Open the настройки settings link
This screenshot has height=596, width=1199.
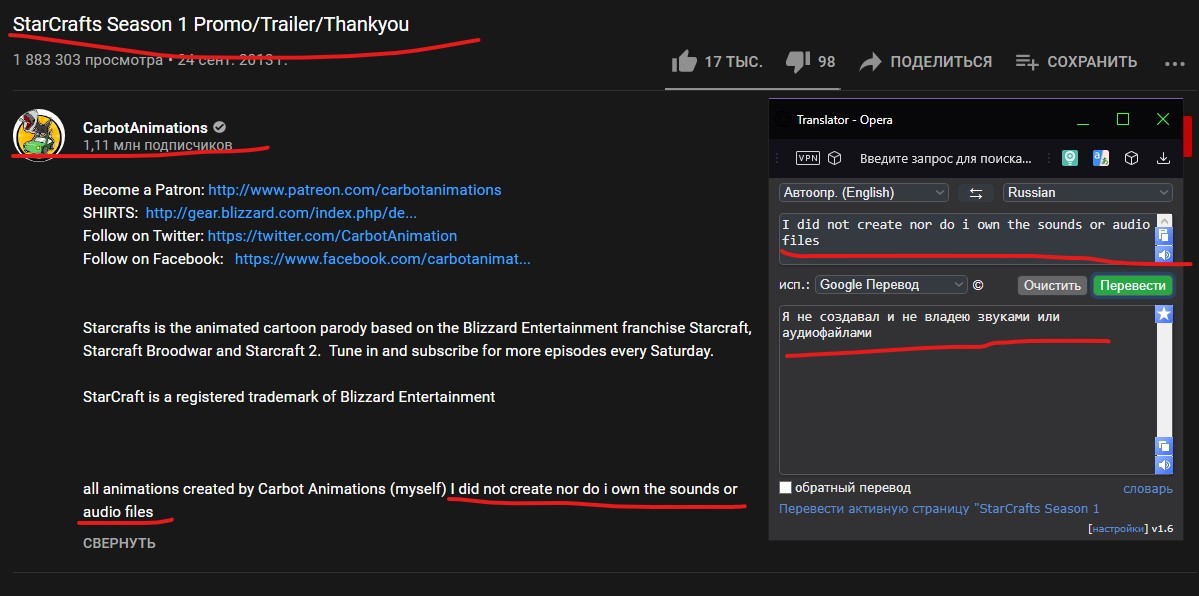[x=1117, y=529]
